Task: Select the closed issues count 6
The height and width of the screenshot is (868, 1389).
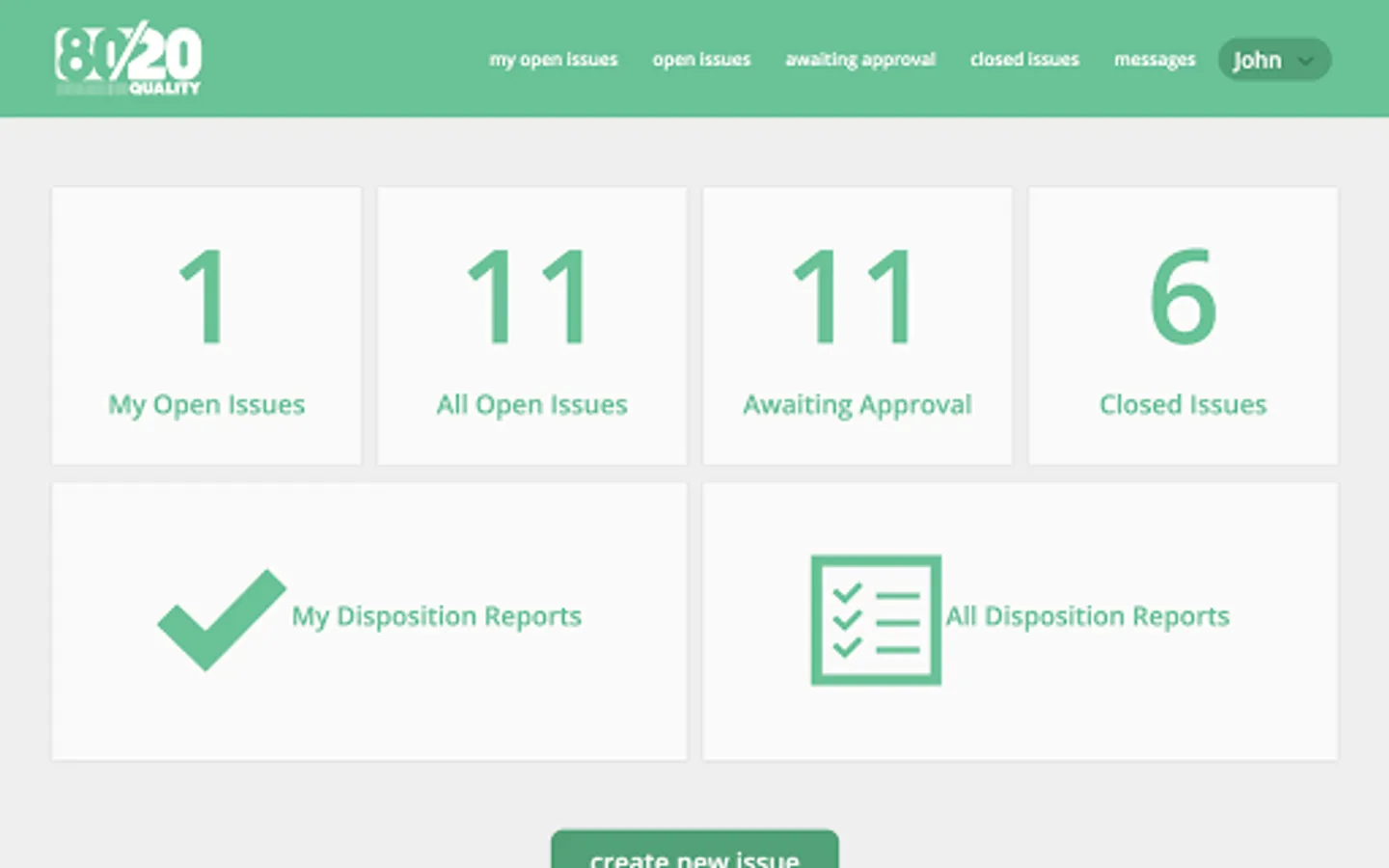Action: tap(1183, 296)
